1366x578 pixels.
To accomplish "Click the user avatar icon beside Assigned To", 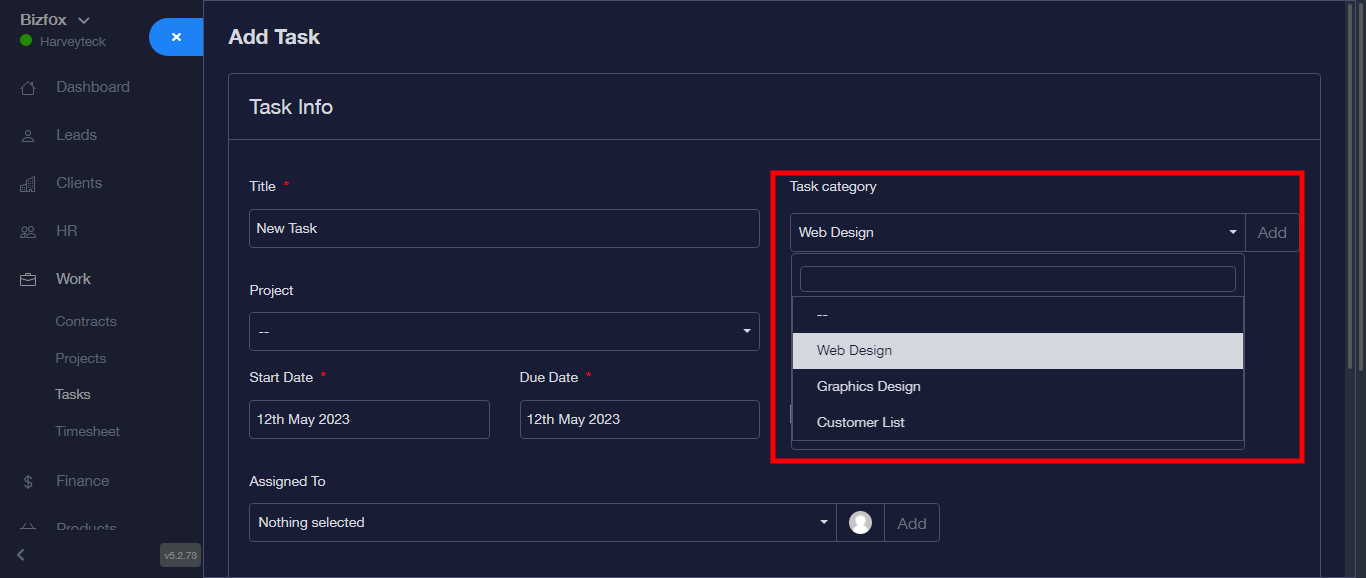I will [860, 523].
